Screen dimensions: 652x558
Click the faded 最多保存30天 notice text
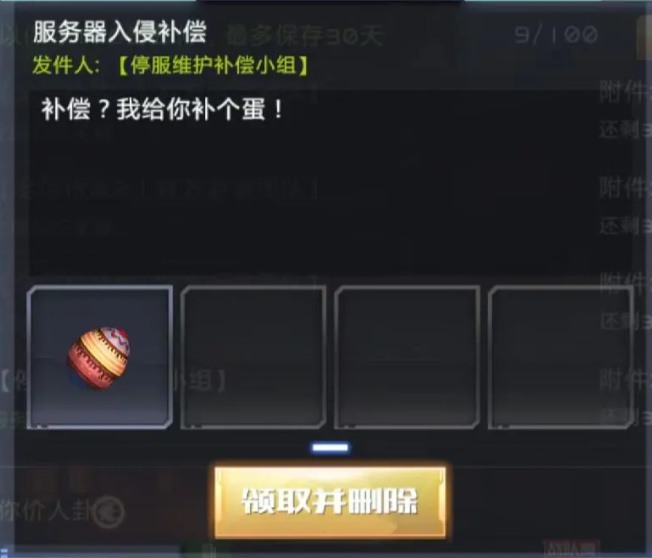[x=304, y=36]
